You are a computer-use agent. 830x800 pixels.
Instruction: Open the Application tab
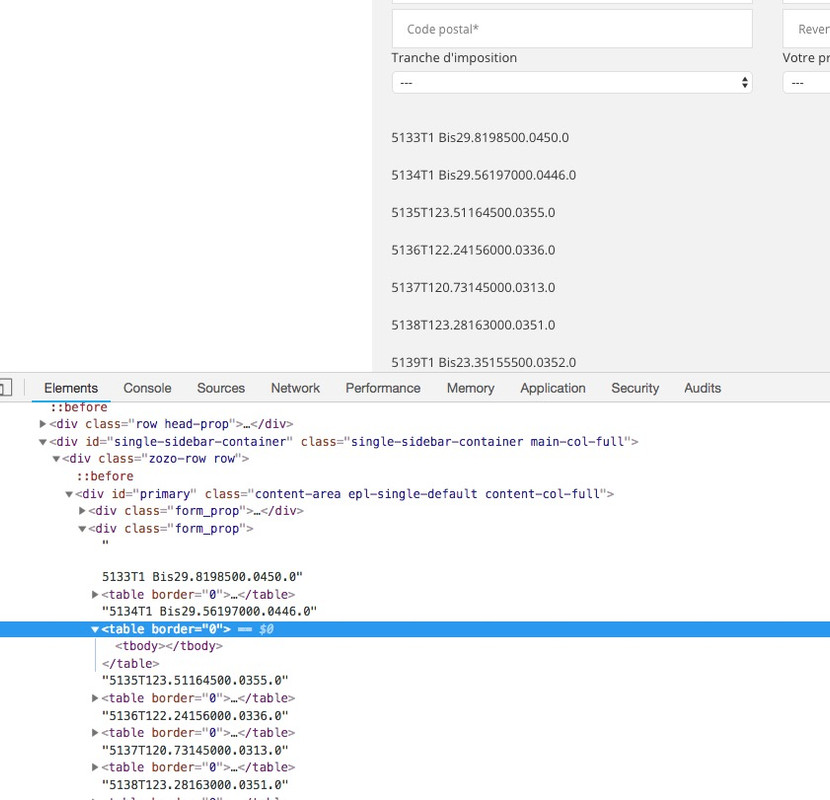point(553,388)
